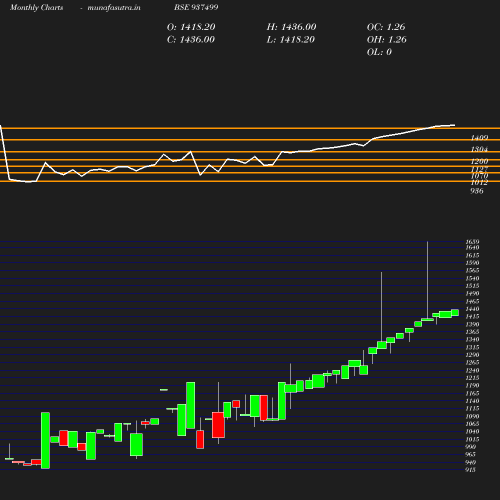Click the 1315 price axis label
Viewport: 500px width, 500px height.
473,347
